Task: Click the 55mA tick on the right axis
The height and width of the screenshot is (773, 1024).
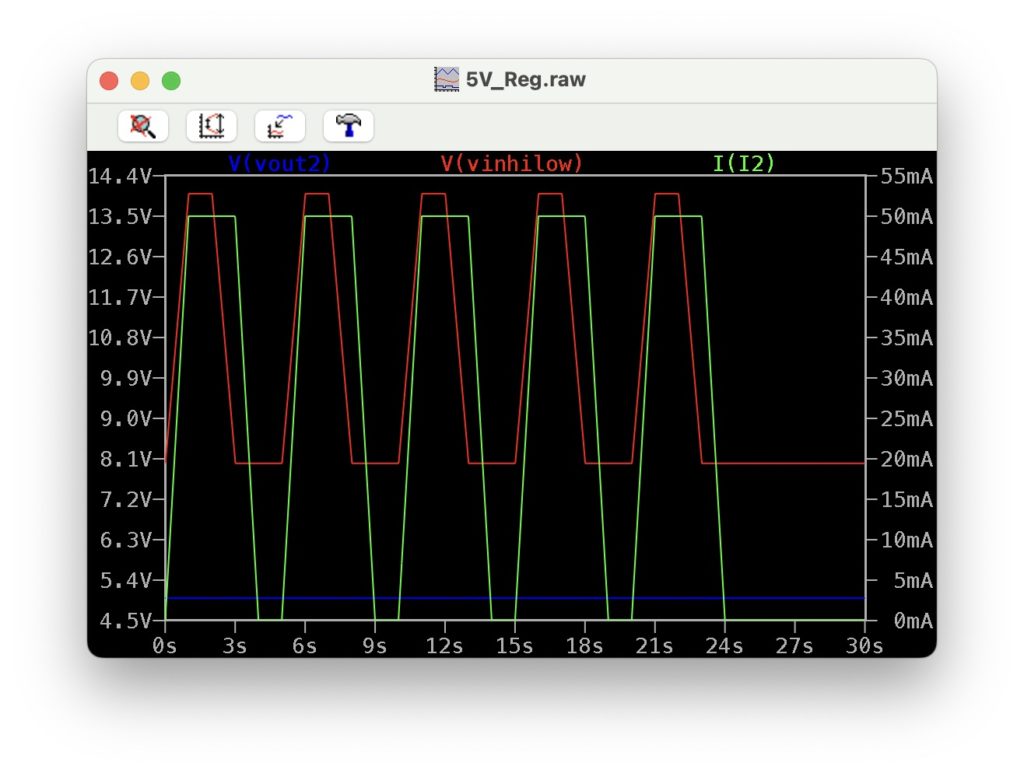Action: point(906,177)
